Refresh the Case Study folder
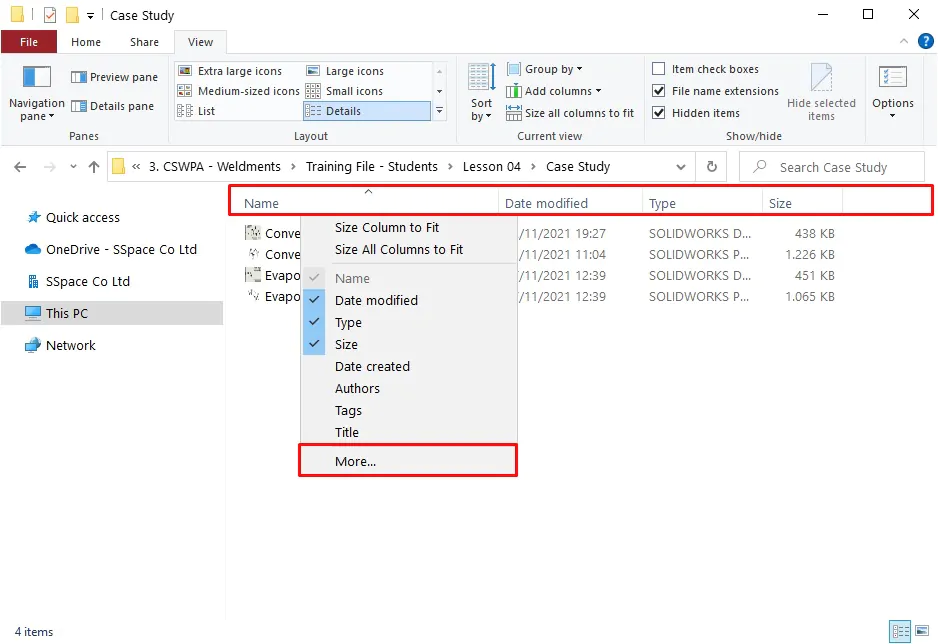 711,167
